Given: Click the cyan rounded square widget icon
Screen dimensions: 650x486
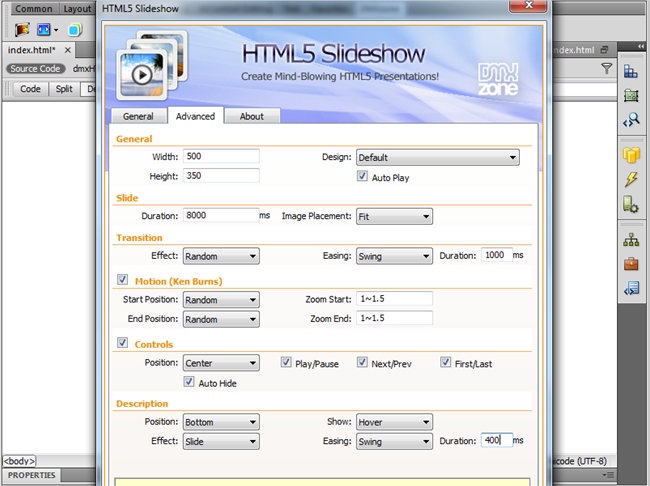Looking at the screenshot, I should pyautogui.click(x=75, y=30).
